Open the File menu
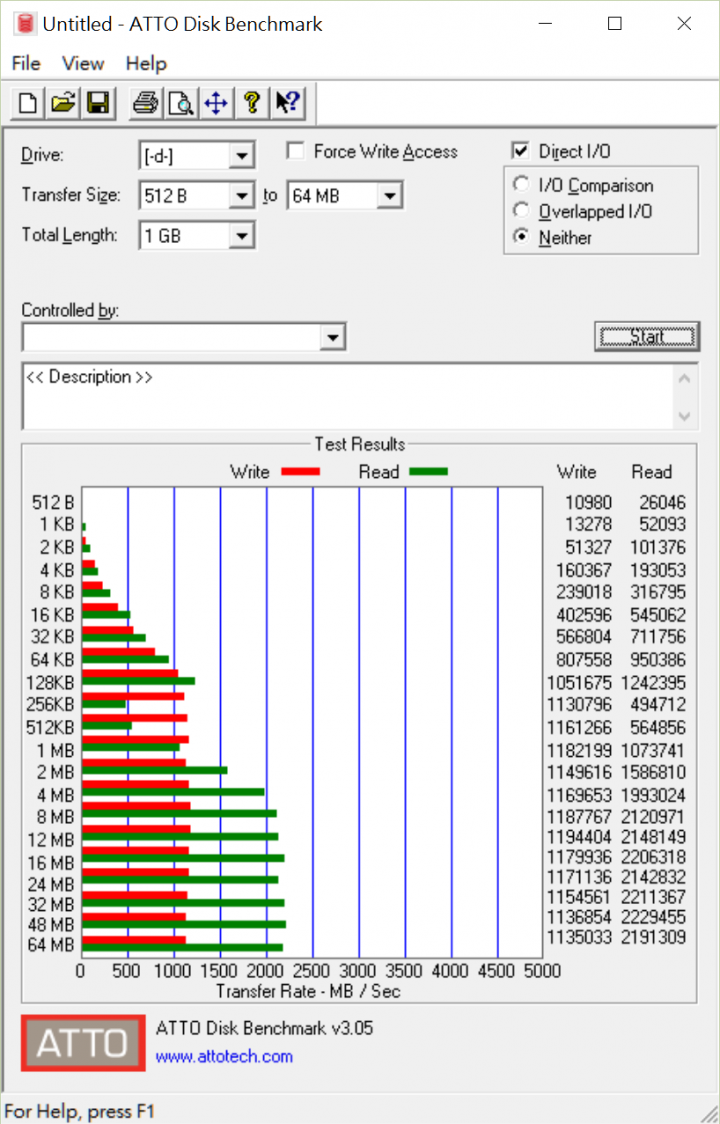 click(26, 63)
